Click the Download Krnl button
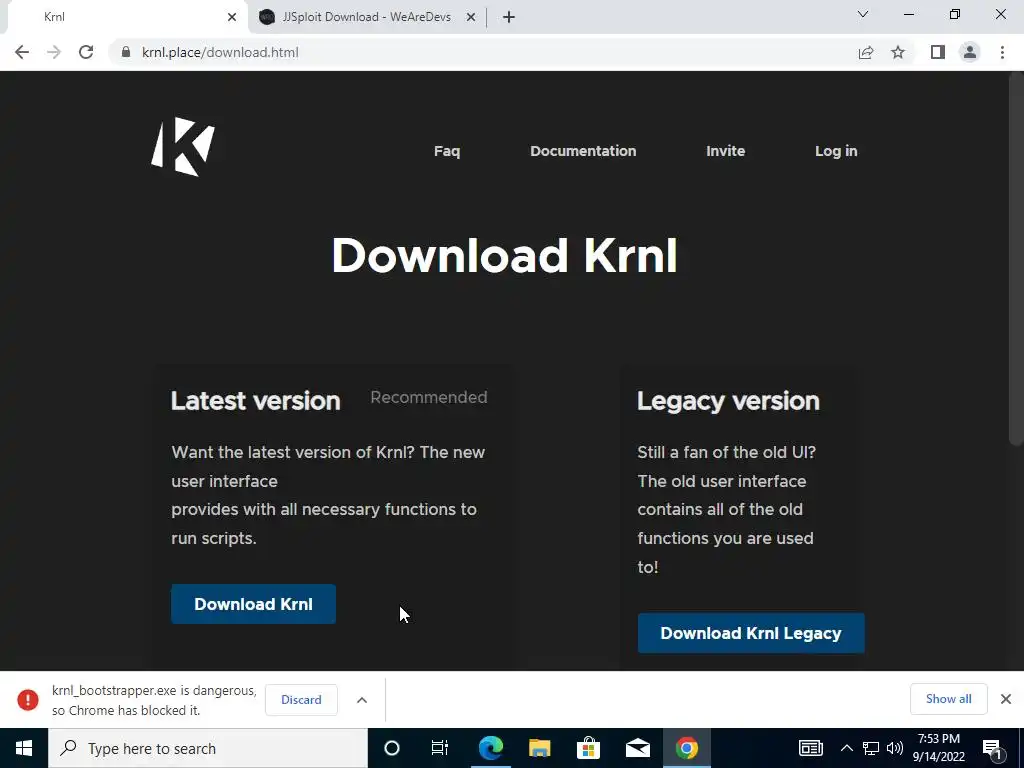The width and height of the screenshot is (1024, 768). 253,604
